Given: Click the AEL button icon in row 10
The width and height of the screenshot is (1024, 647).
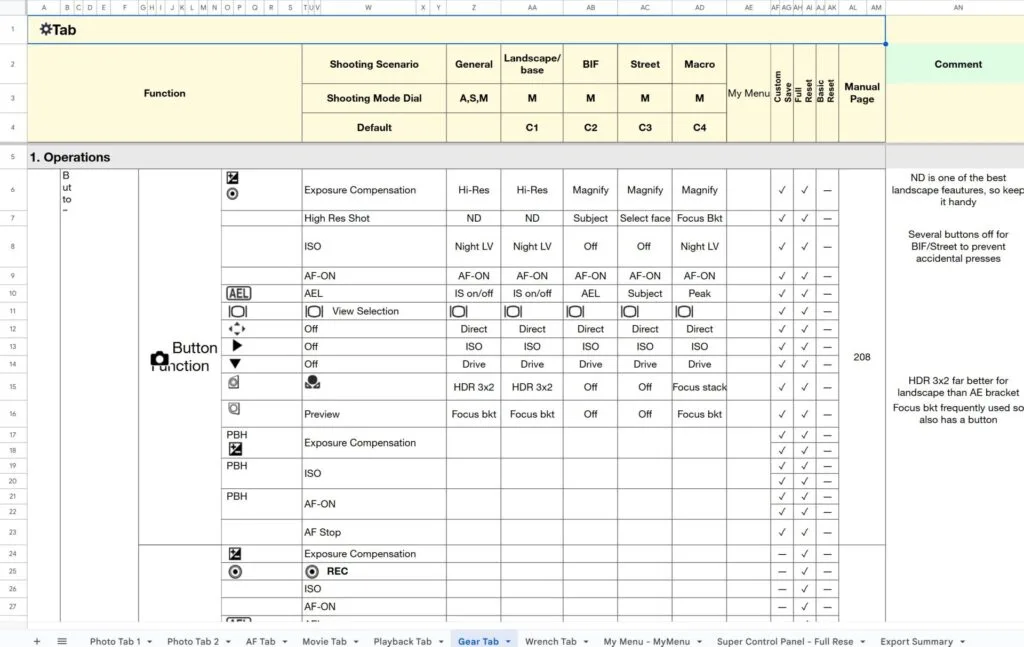Looking at the screenshot, I should 238,293.
